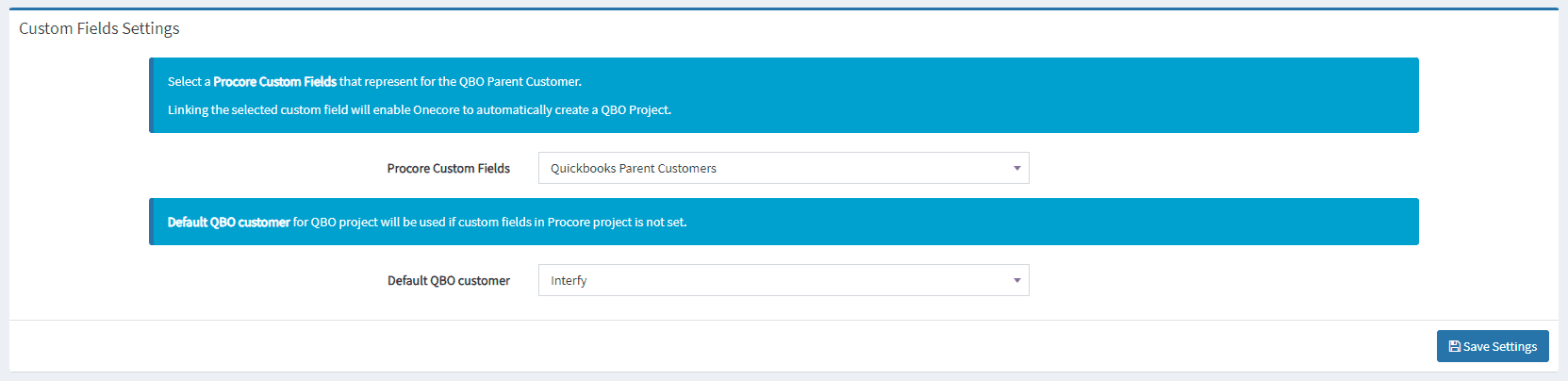Click the 'Default QBO customer' field label
The image size is (1568, 381).
(x=448, y=280)
